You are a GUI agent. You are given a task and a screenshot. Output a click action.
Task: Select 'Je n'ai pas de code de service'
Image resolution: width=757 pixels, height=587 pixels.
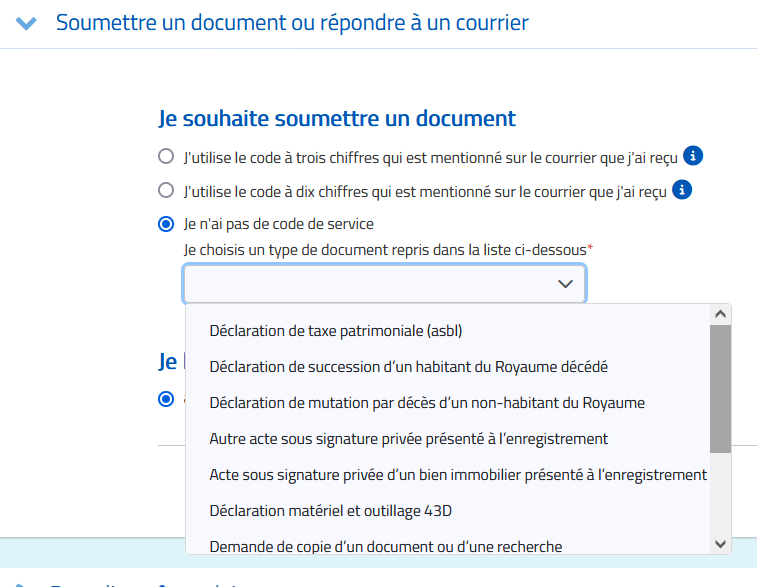(x=166, y=224)
